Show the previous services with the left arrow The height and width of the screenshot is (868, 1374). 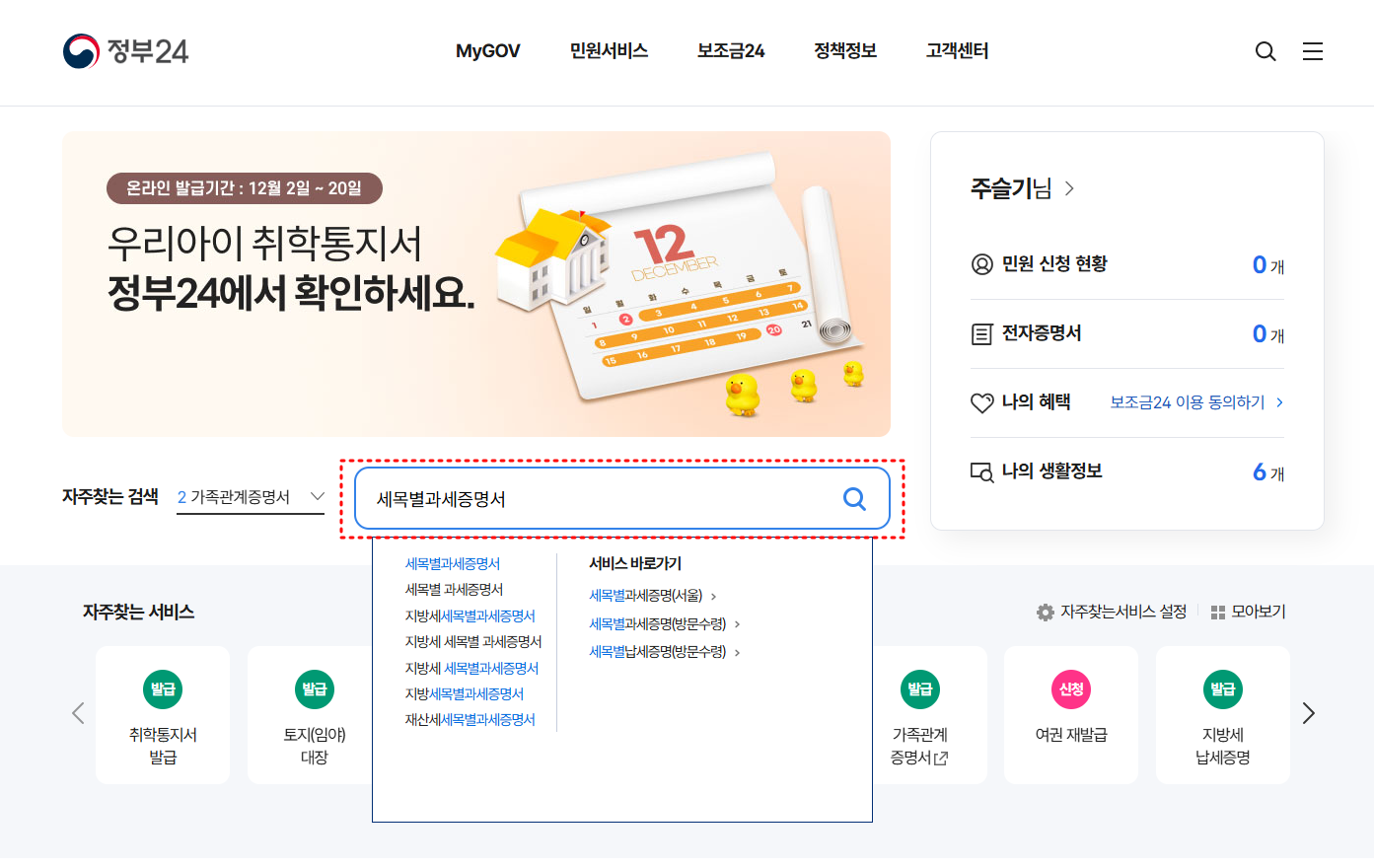[78, 713]
